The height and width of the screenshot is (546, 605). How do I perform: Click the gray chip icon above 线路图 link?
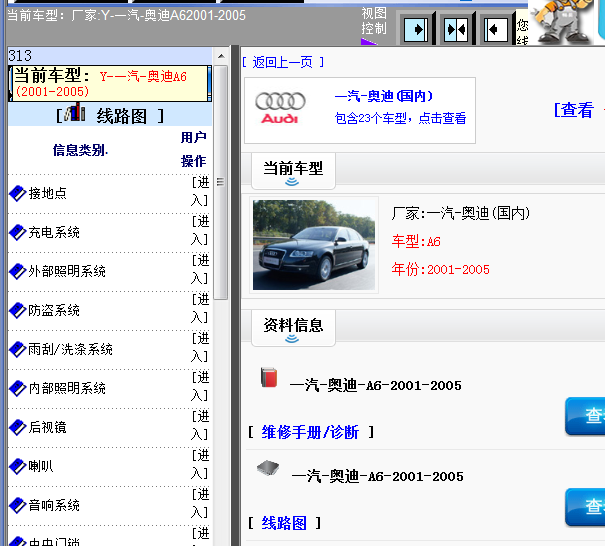pyautogui.click(x=268, y=468)
